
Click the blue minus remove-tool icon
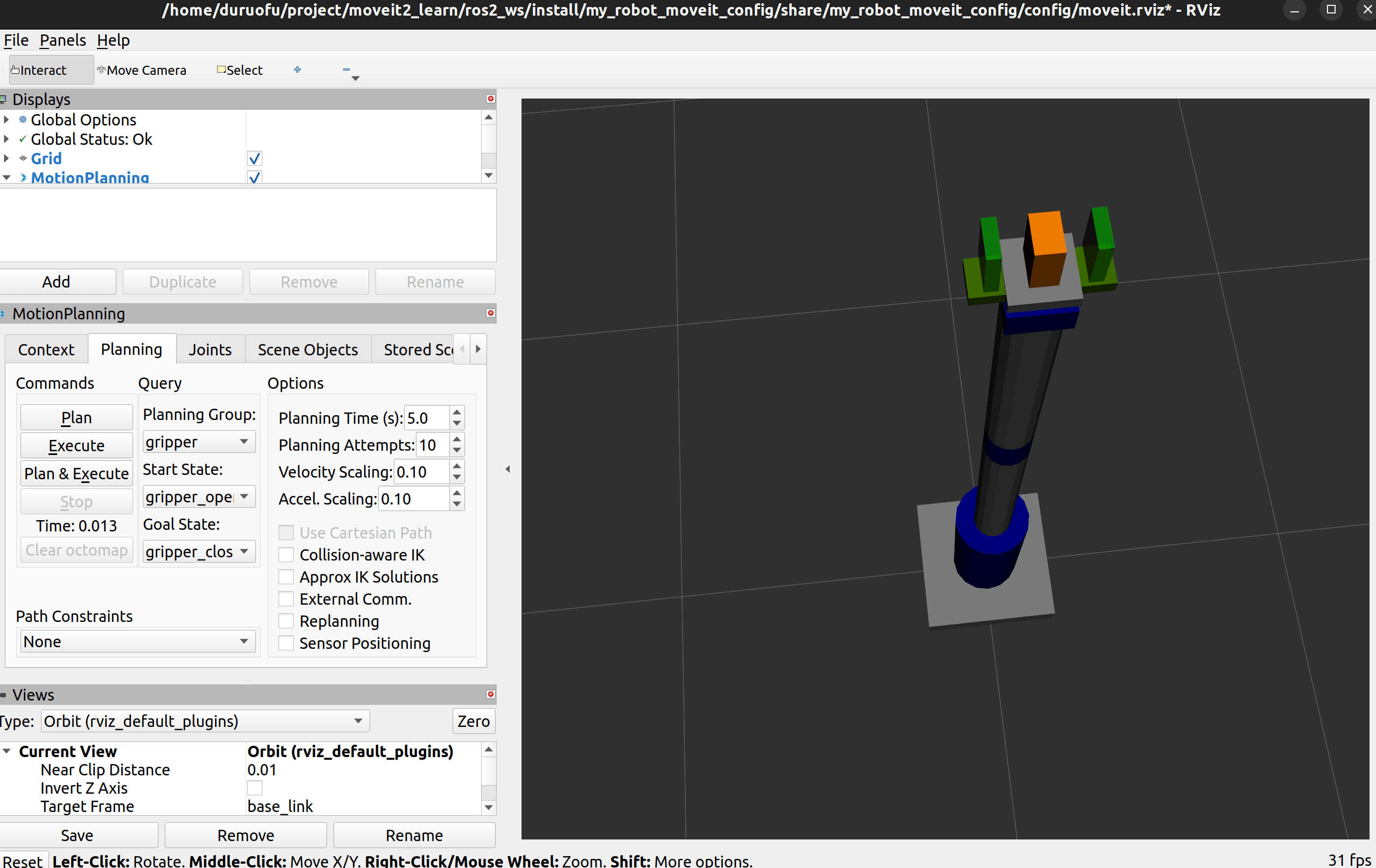(x=346, y=69)
